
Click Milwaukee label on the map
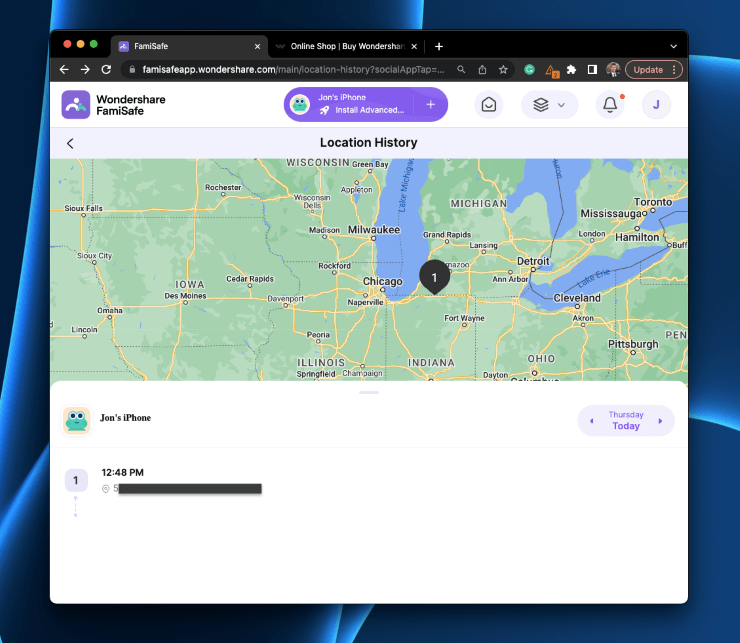click(374, 229)
